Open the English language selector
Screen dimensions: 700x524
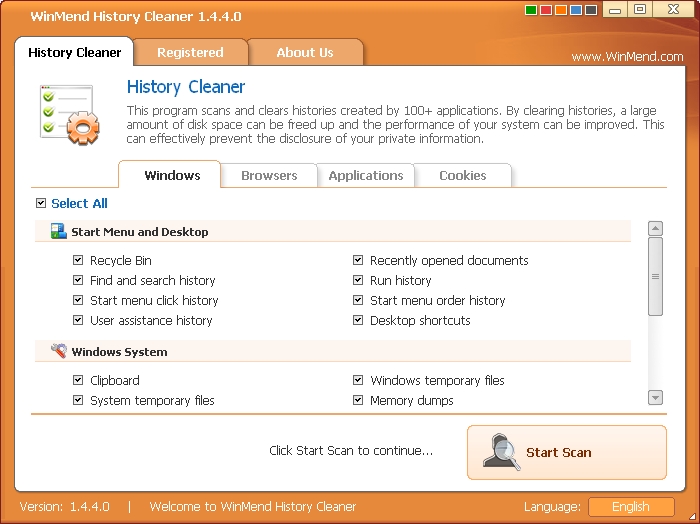click(x=631, y=507)
